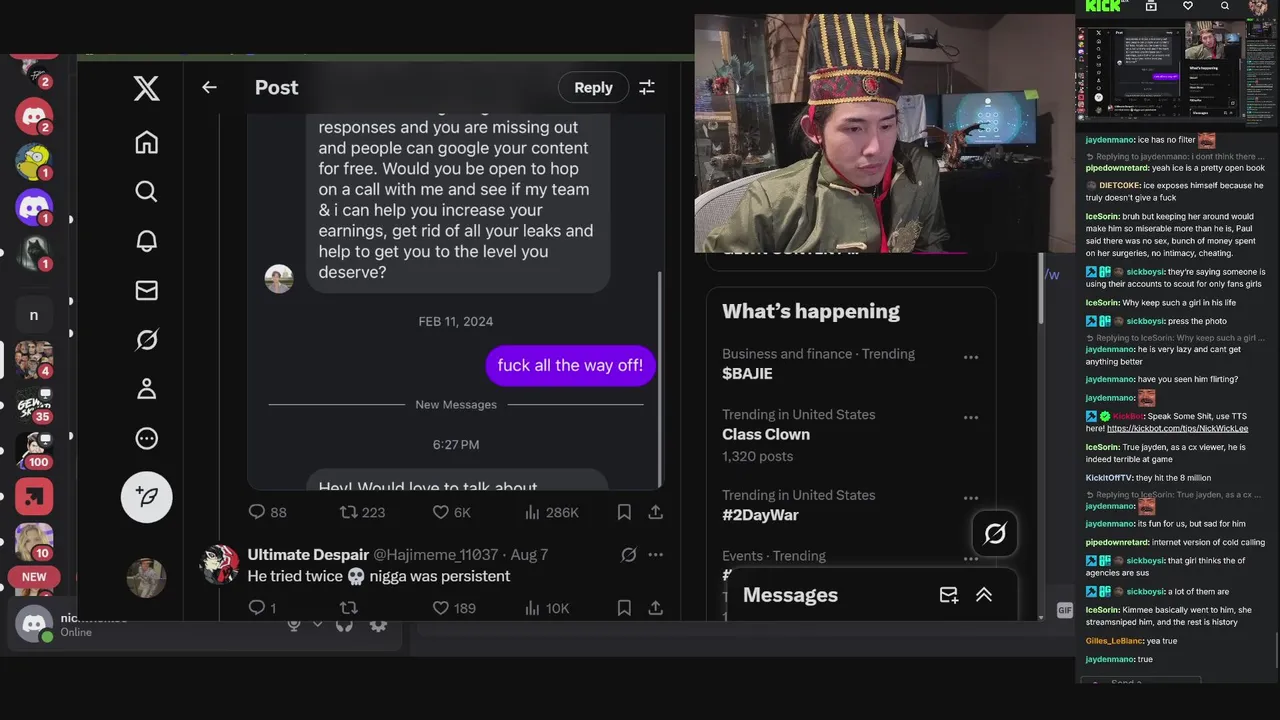
Task: Repost Ultimate Despair's comment
Action: click(349, 608)
